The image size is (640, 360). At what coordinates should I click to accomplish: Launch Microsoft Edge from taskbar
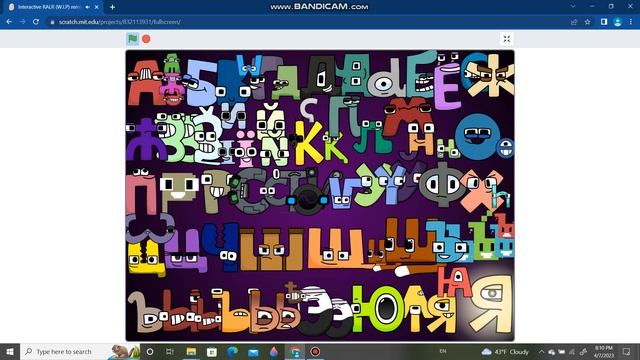click(x=232, y=351)
